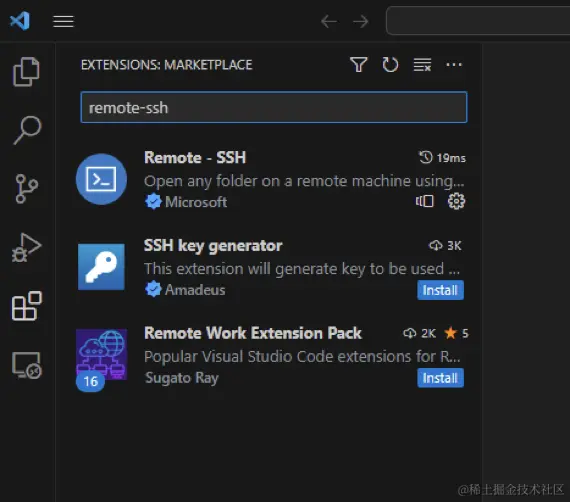Open the Run and Debug view
Viewport: 570px width, 502px height.
pos(27,247)
